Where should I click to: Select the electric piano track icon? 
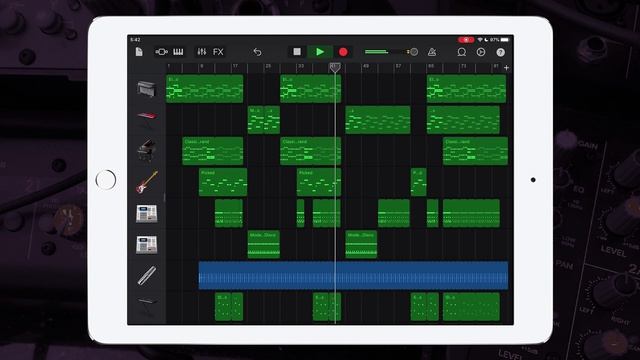147,89
